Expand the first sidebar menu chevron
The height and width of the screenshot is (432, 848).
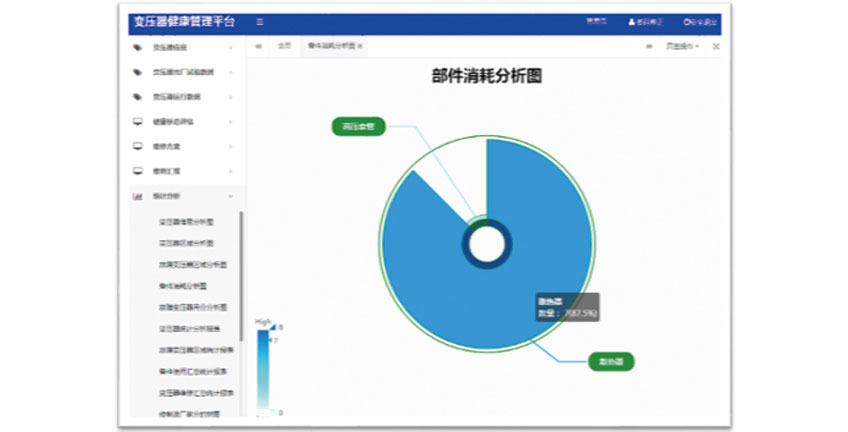231,47
